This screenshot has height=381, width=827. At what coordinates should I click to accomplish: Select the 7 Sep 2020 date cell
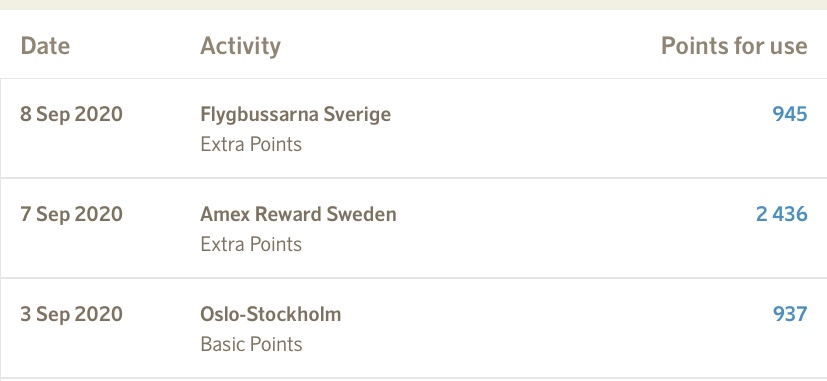coord(71,214)
